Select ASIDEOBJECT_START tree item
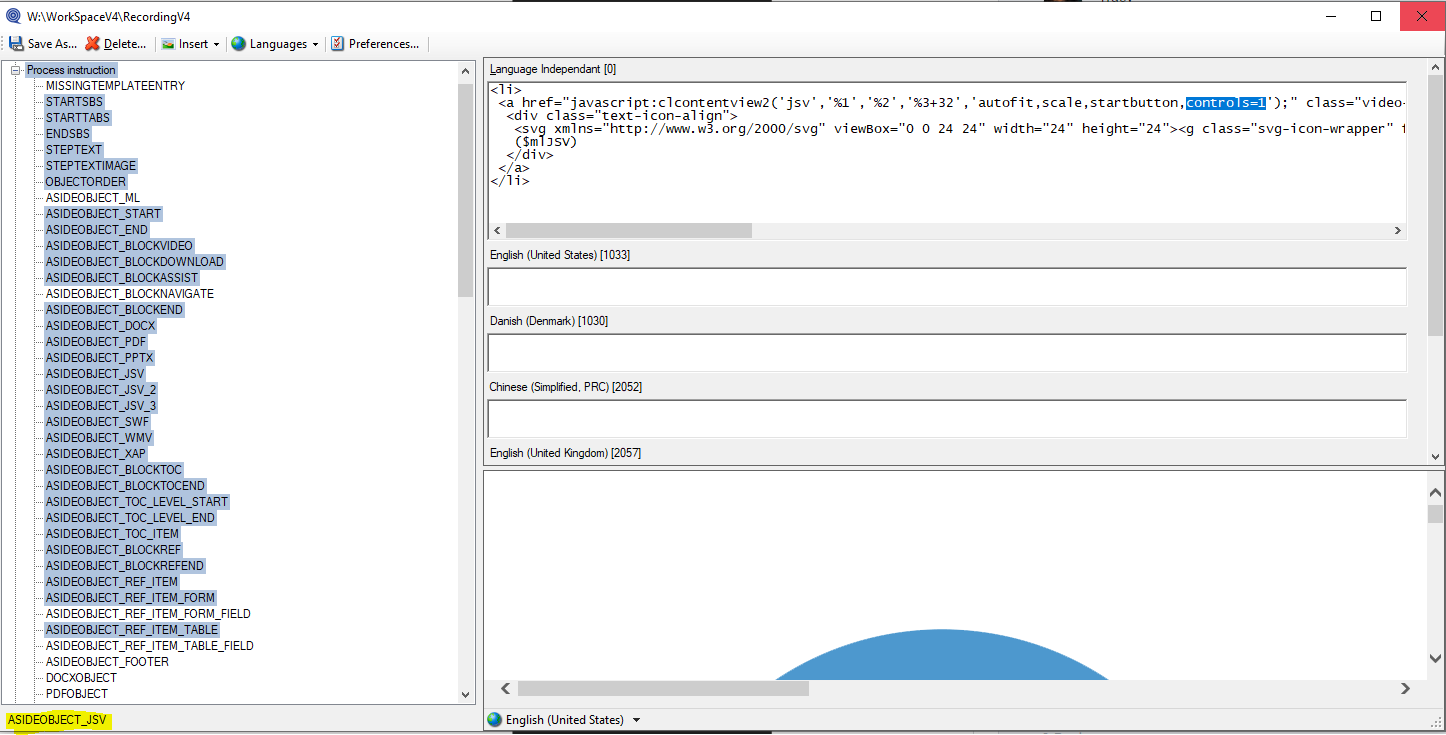Screen dimensions: 1446x735 click(103, 214)
